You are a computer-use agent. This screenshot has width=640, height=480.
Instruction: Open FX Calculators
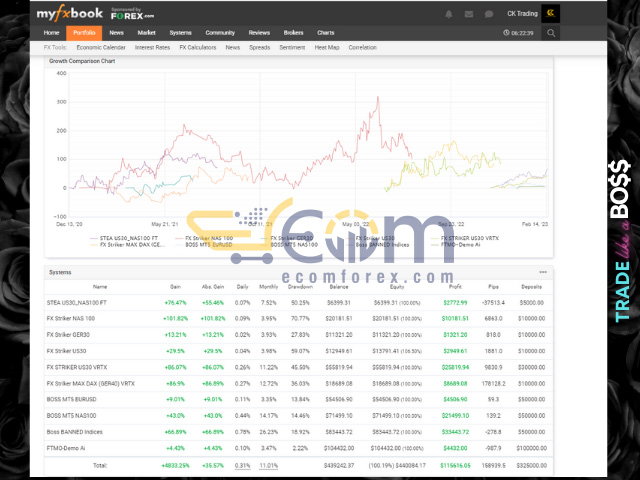click(x=198, y=47)
